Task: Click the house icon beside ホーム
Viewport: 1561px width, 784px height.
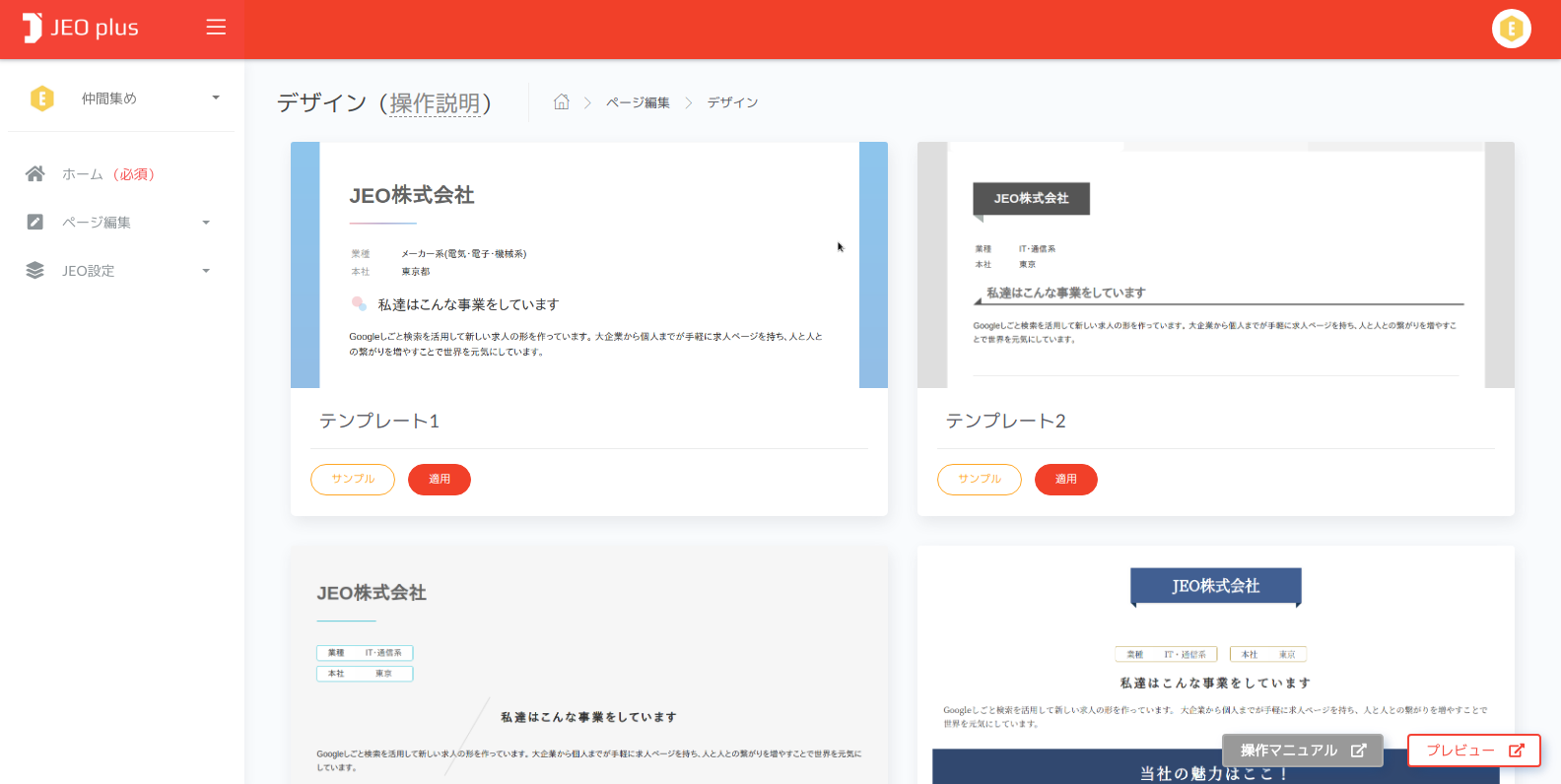Action: pyautogui.click(x=35, y=174)
